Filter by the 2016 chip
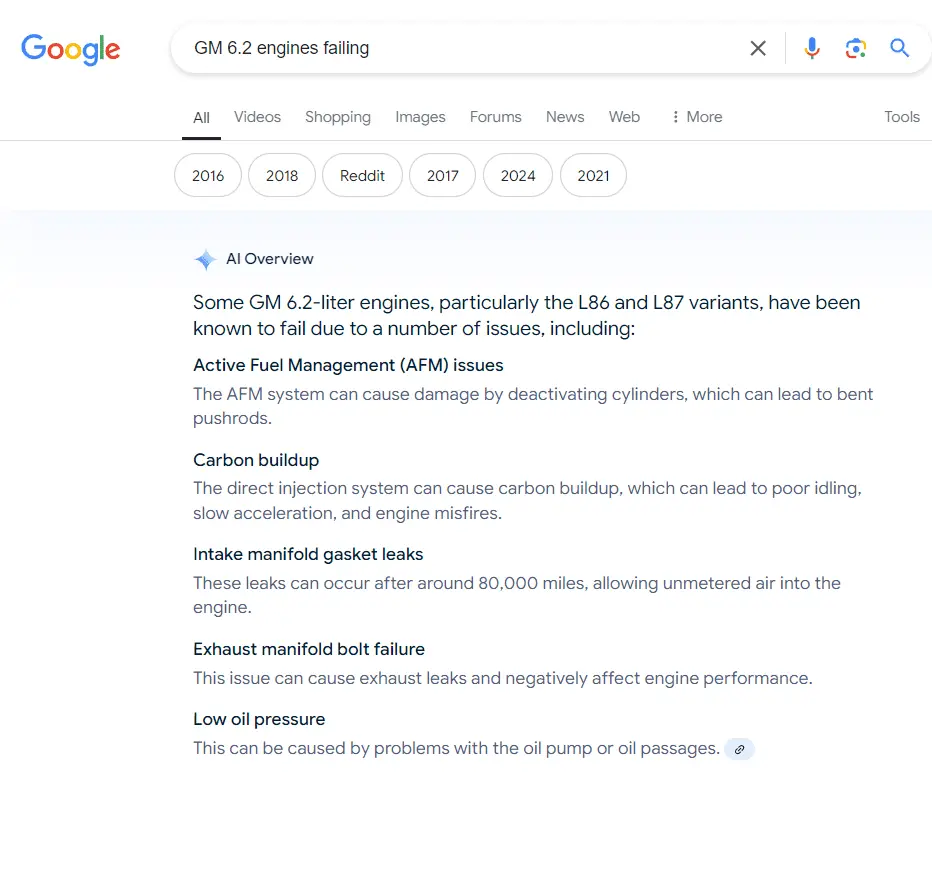This screenshot has height=870, width=932. pos(208,176)
